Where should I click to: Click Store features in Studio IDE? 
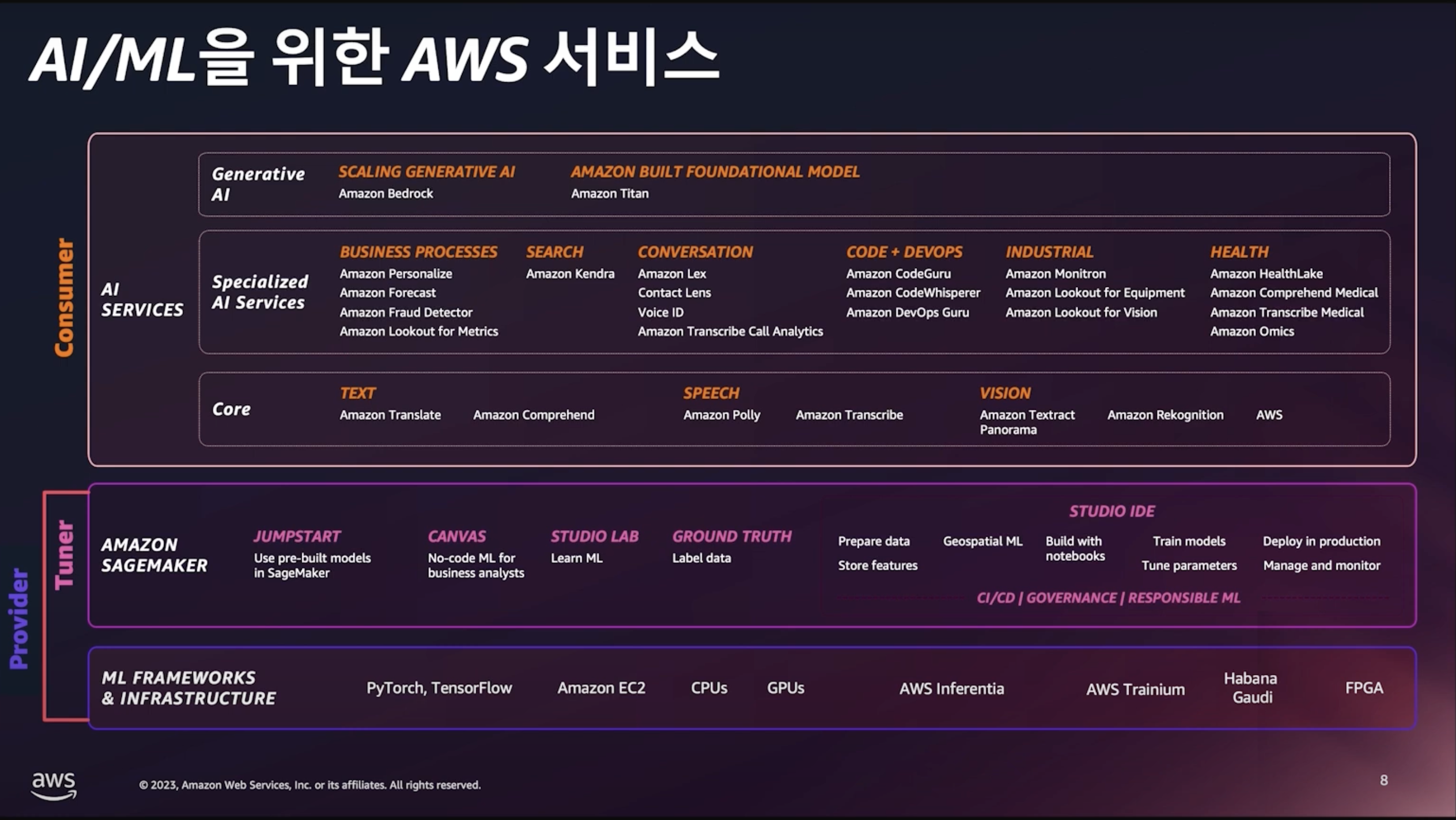(x=878, y=565)
